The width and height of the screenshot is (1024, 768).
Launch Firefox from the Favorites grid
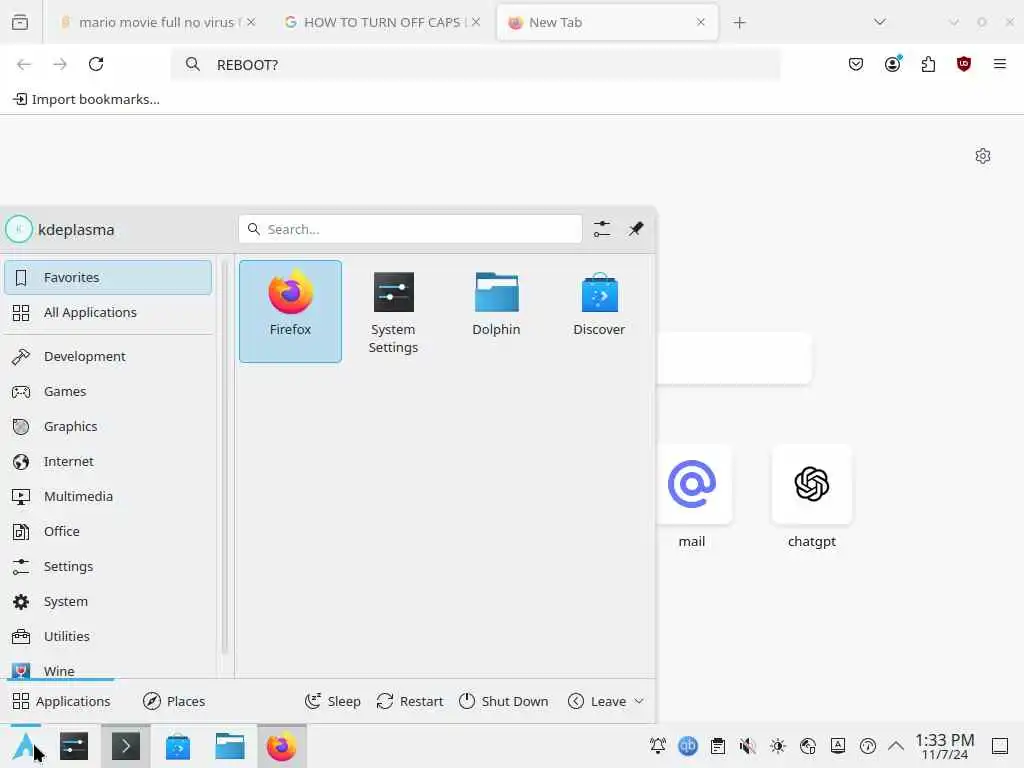(x=290, y=311)
